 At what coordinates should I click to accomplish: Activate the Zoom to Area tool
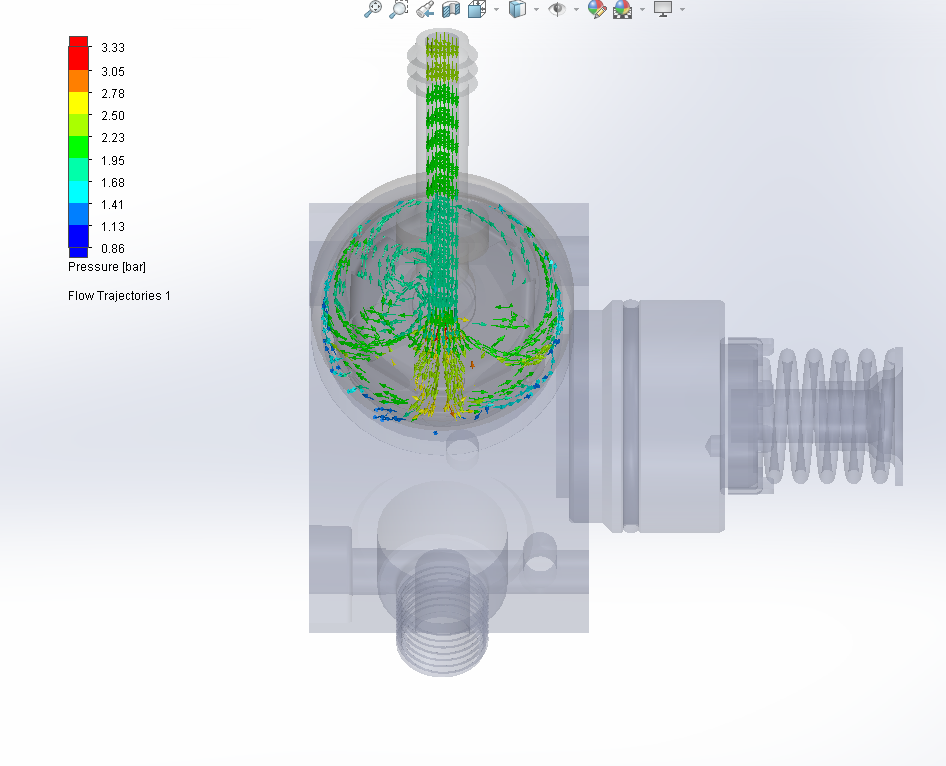[400, 10]
